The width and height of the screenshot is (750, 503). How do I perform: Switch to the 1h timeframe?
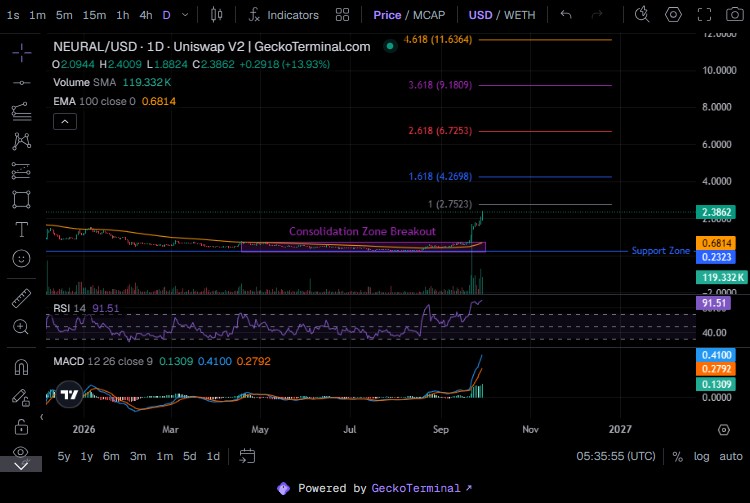(122, 15)
